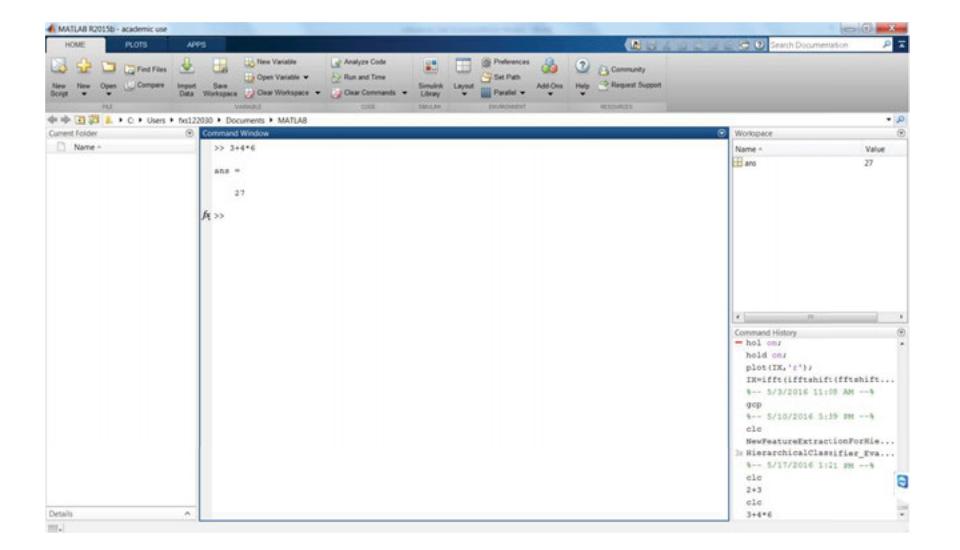Open the Simulink Library

coord(430,78)
